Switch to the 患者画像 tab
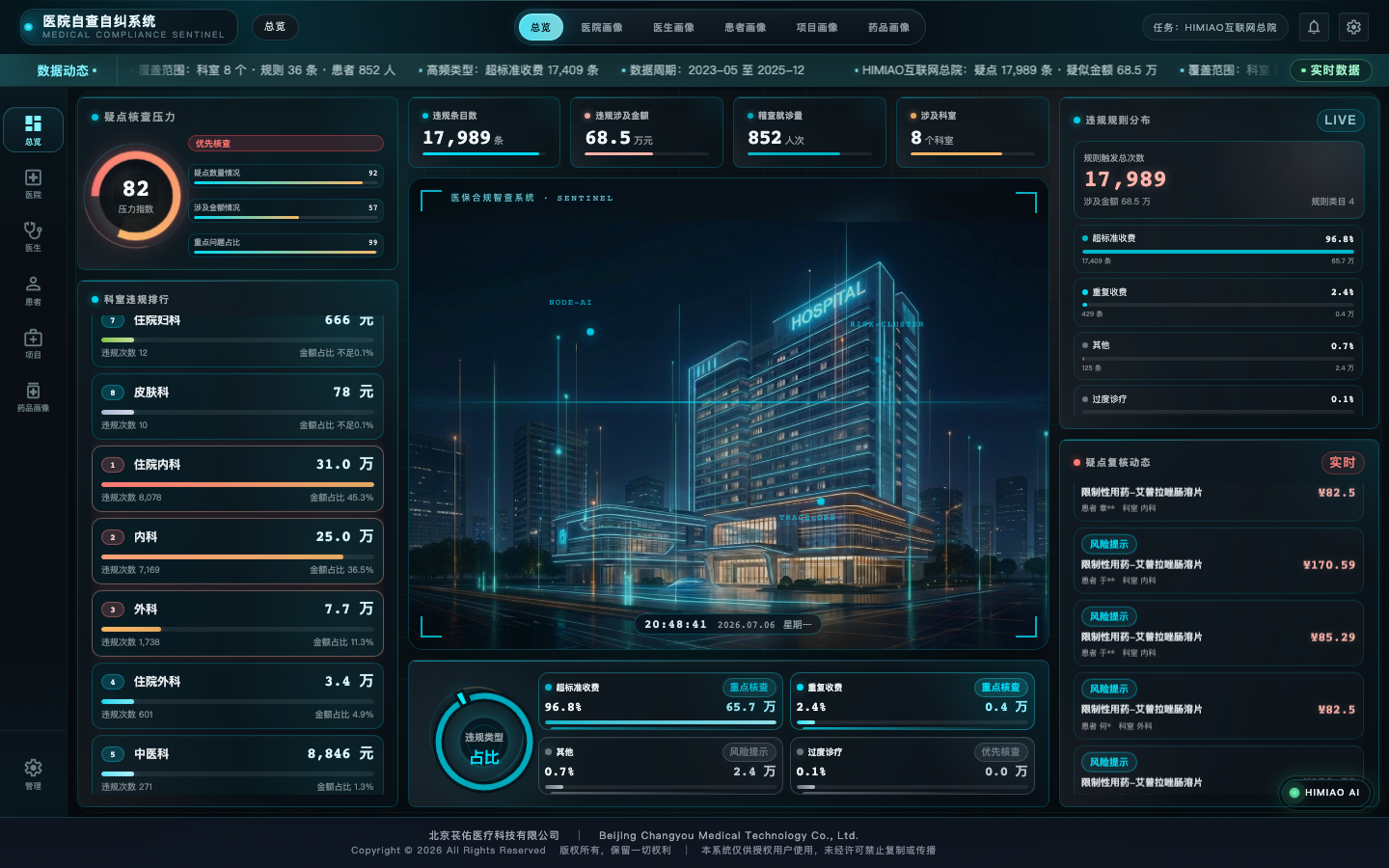Viewport: 1389px width, 868px height. 746,27
